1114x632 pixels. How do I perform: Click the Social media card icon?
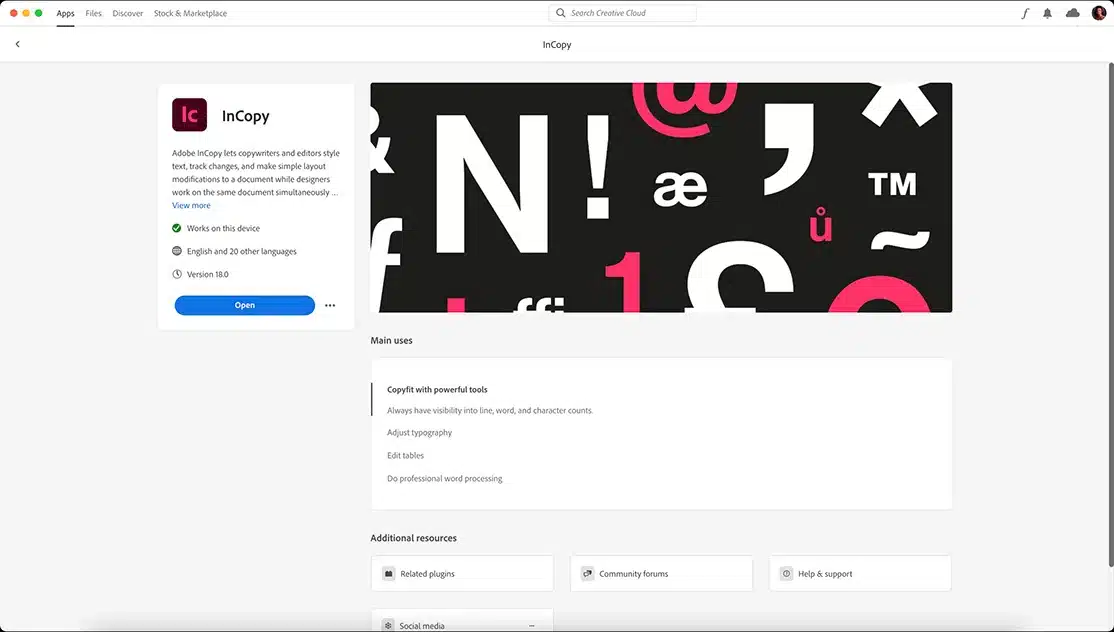click(x=388, y=626)
